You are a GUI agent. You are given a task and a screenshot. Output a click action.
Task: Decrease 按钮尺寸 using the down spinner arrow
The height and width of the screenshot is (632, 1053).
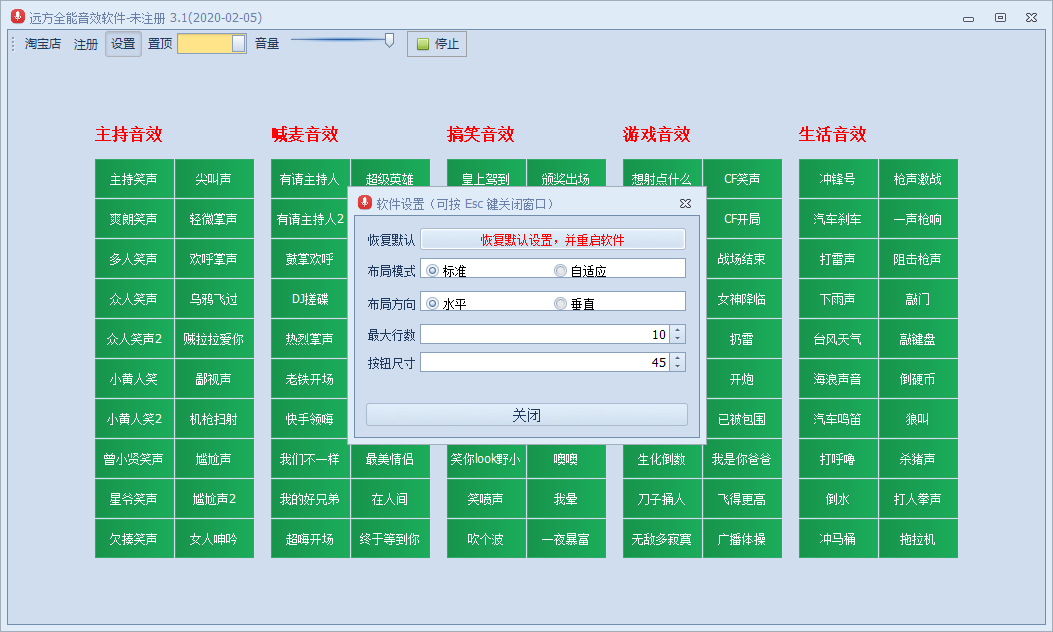(x=677, y=367)
